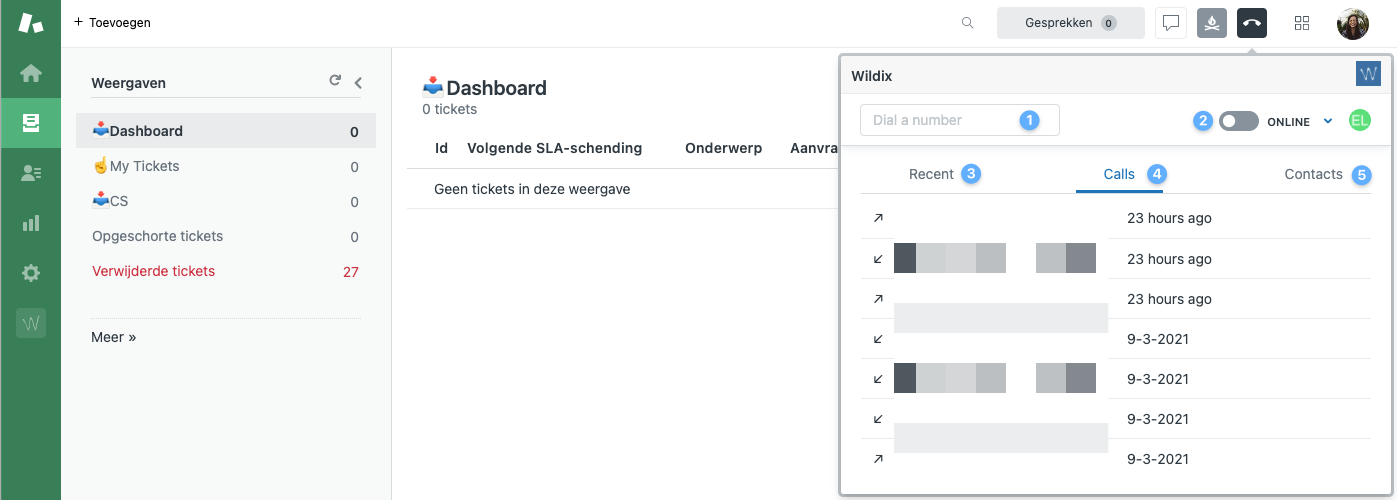Viewport: 1397px width, 500px height.
Task: Click the search magnifier icon
Action: (967, 23)
